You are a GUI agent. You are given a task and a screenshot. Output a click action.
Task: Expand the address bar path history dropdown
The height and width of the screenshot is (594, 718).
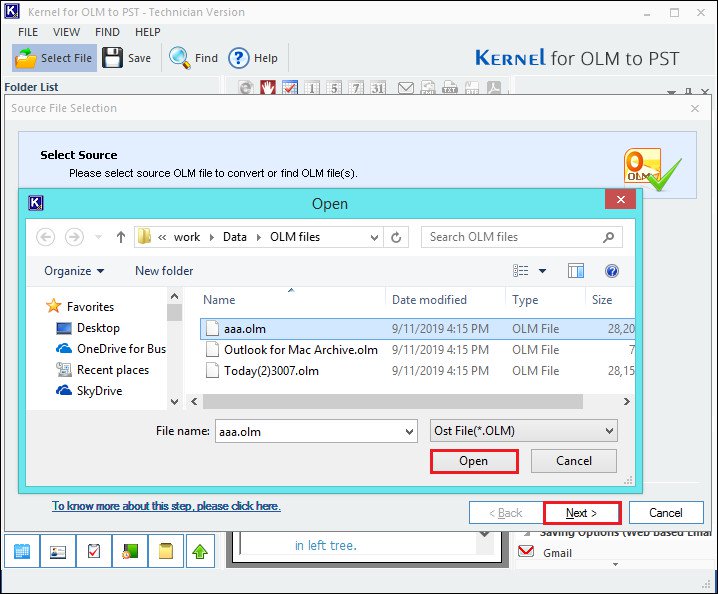click(x=374, y=237)
